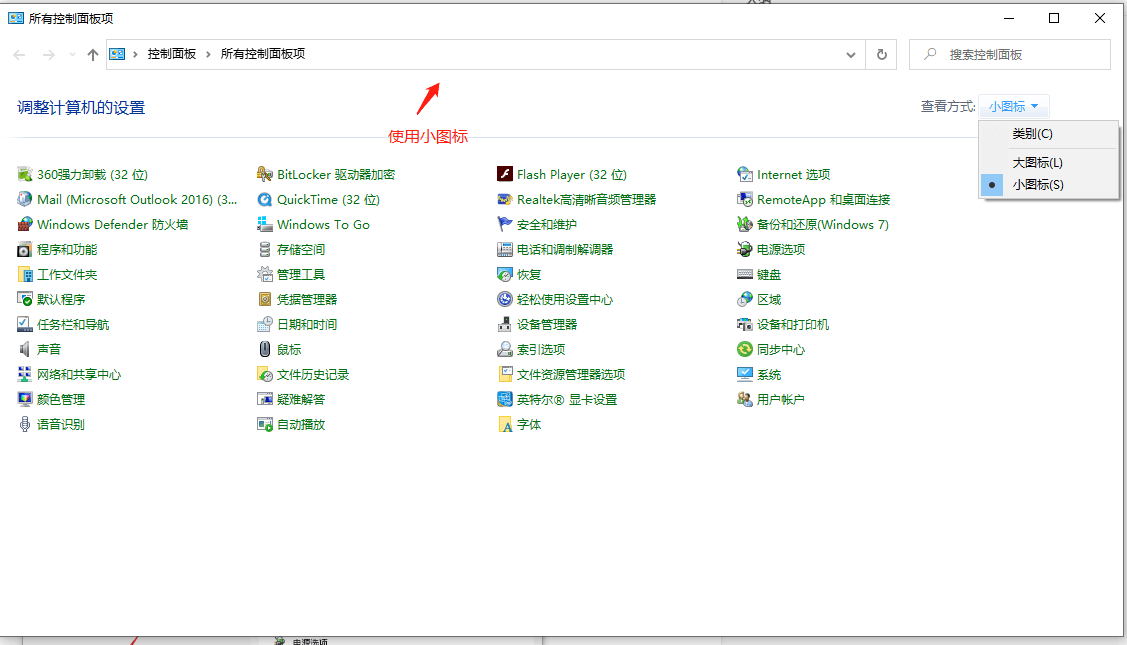Open 系统 link

pos(769,375)
